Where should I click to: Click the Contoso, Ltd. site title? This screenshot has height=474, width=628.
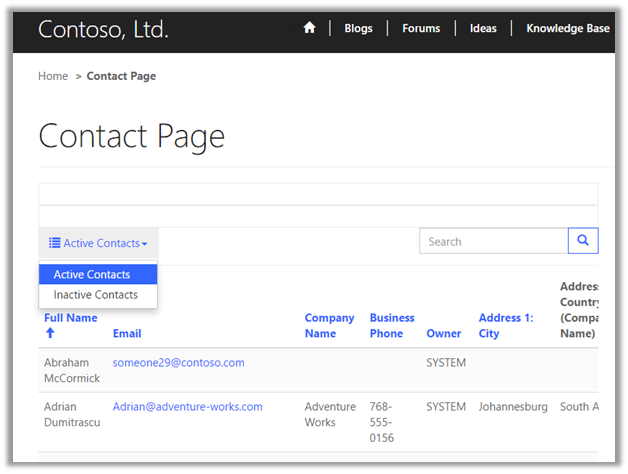tap(103, 29)
